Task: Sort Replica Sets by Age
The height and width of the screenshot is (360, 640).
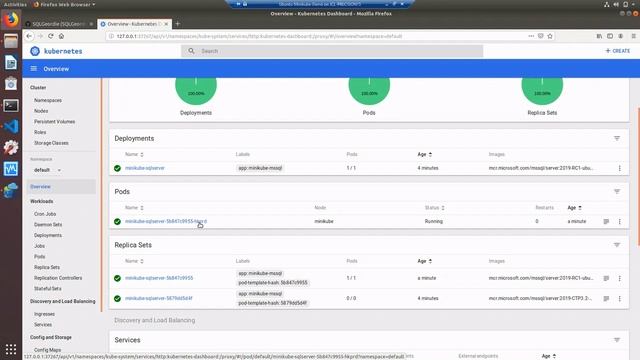Action: point(424,261)
